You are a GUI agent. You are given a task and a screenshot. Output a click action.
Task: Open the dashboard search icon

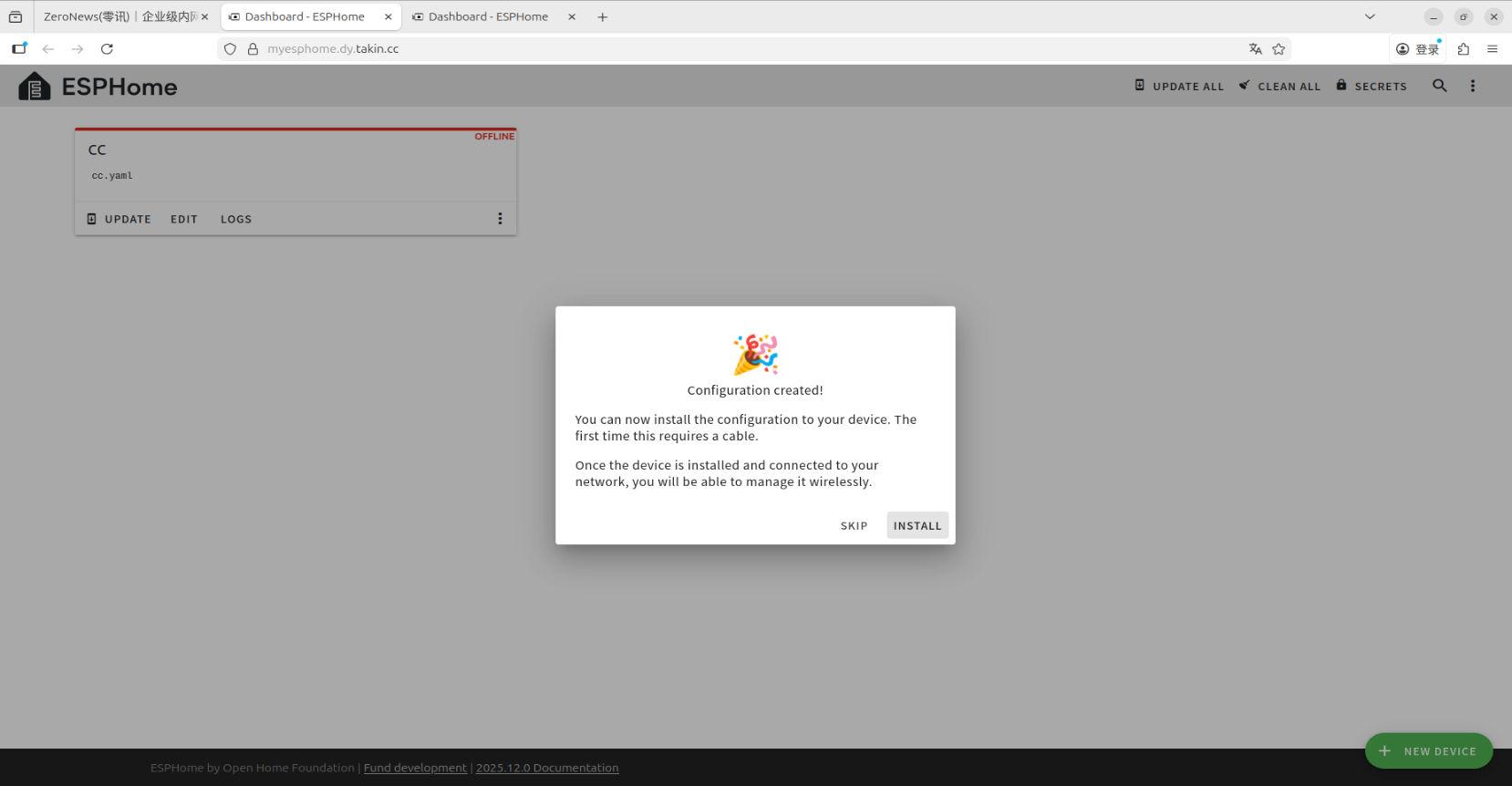pos(1439,86)
